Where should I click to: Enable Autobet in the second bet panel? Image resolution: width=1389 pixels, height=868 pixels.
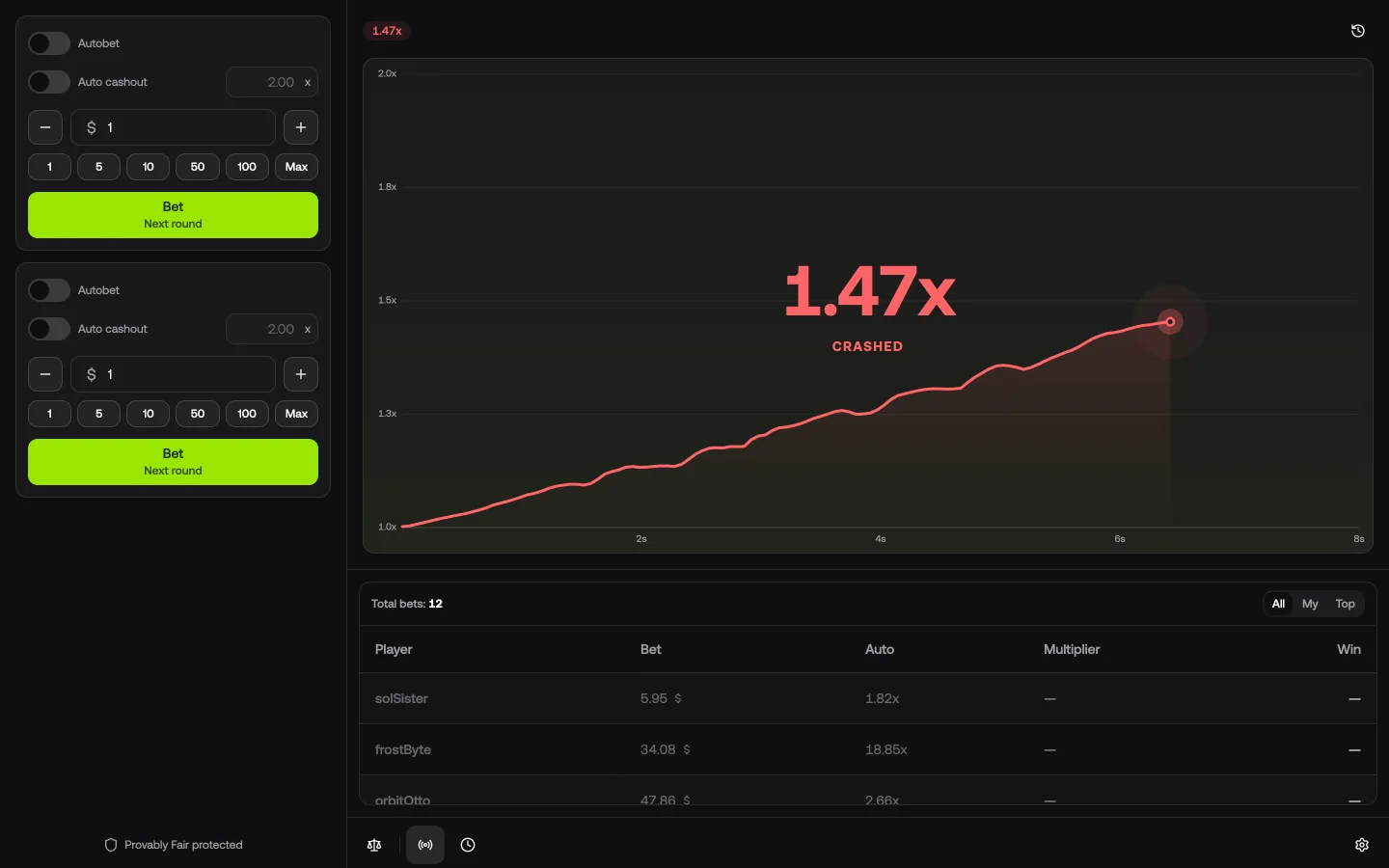click(x=49, y=290)
